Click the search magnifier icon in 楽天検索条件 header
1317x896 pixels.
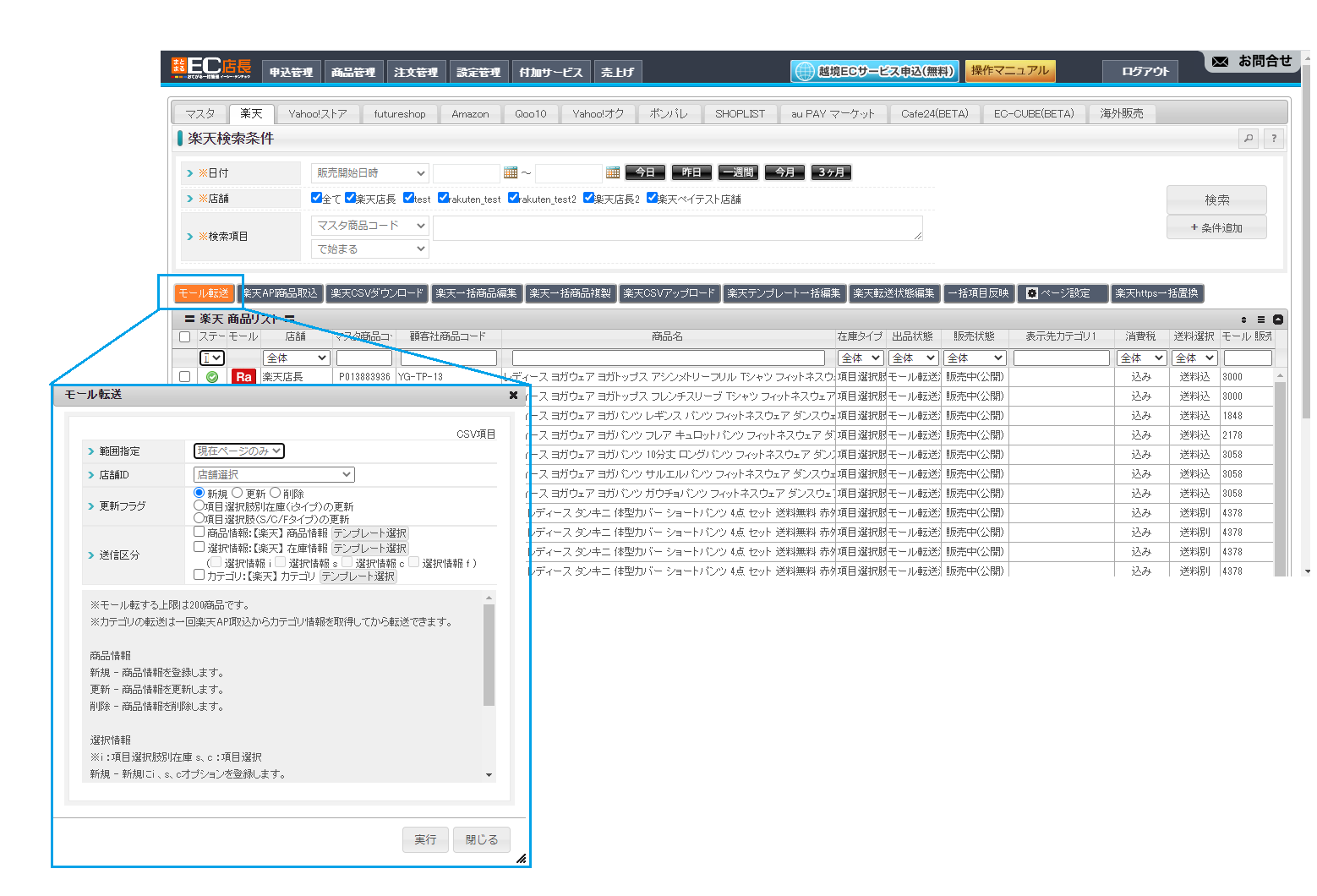coord(1249,138)
